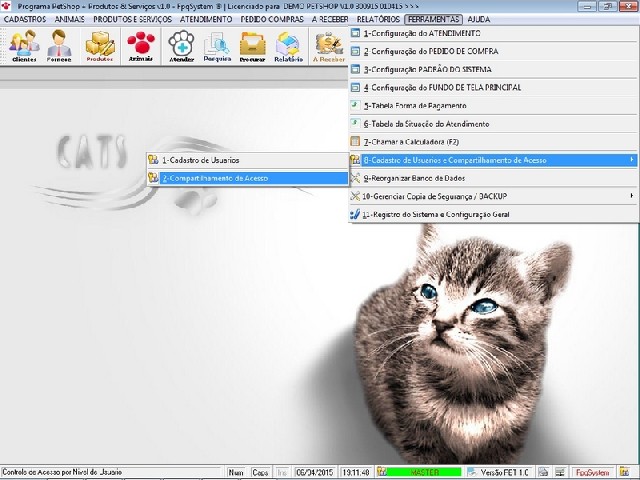Click the Procurar folder icon
This screenshot has width=640, height=480.
coord(252,46)
